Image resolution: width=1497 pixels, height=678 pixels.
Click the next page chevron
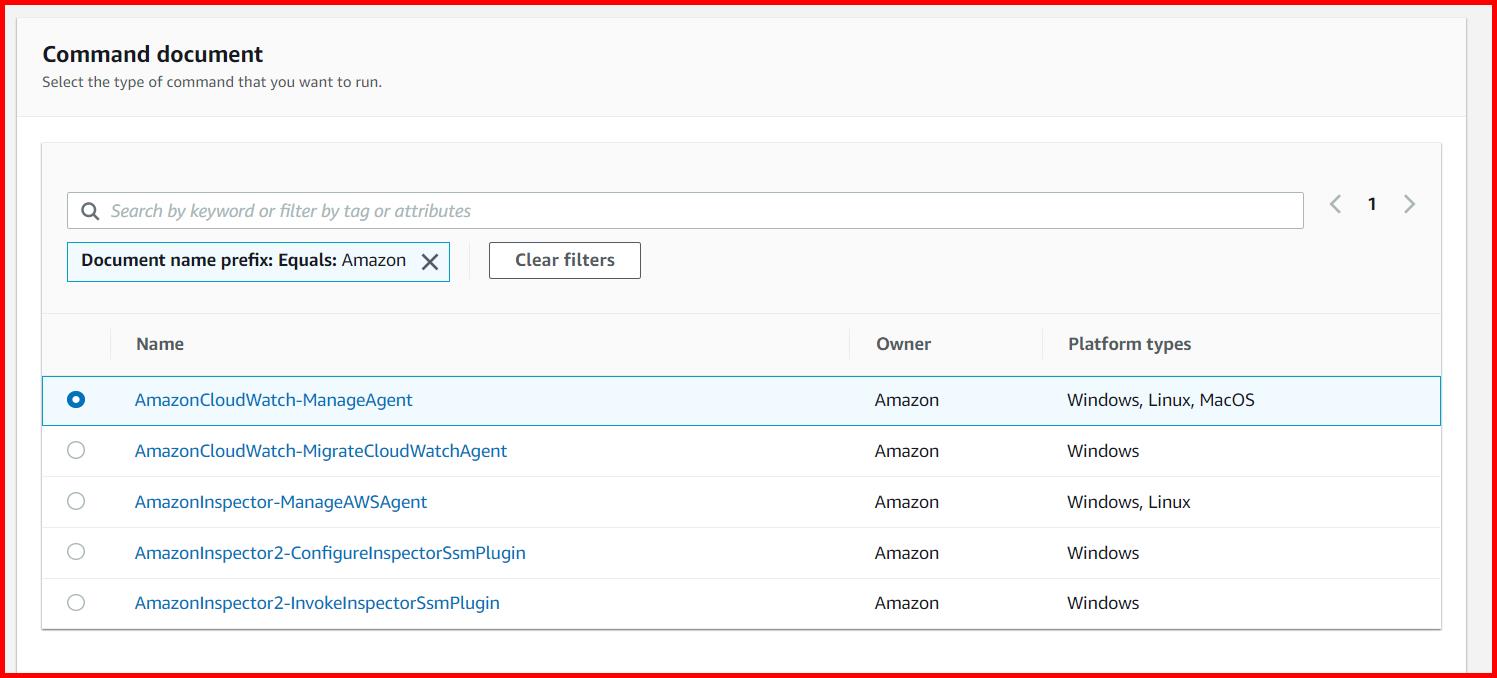point(1409,203)
